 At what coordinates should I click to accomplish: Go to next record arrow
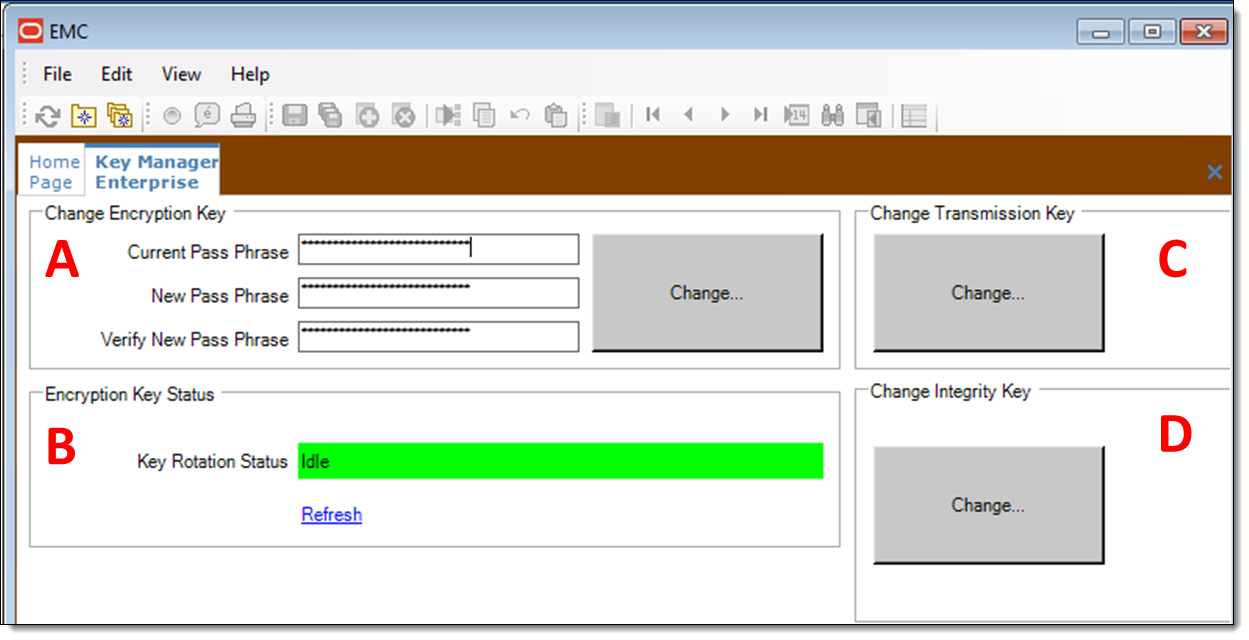pos(725,115)
